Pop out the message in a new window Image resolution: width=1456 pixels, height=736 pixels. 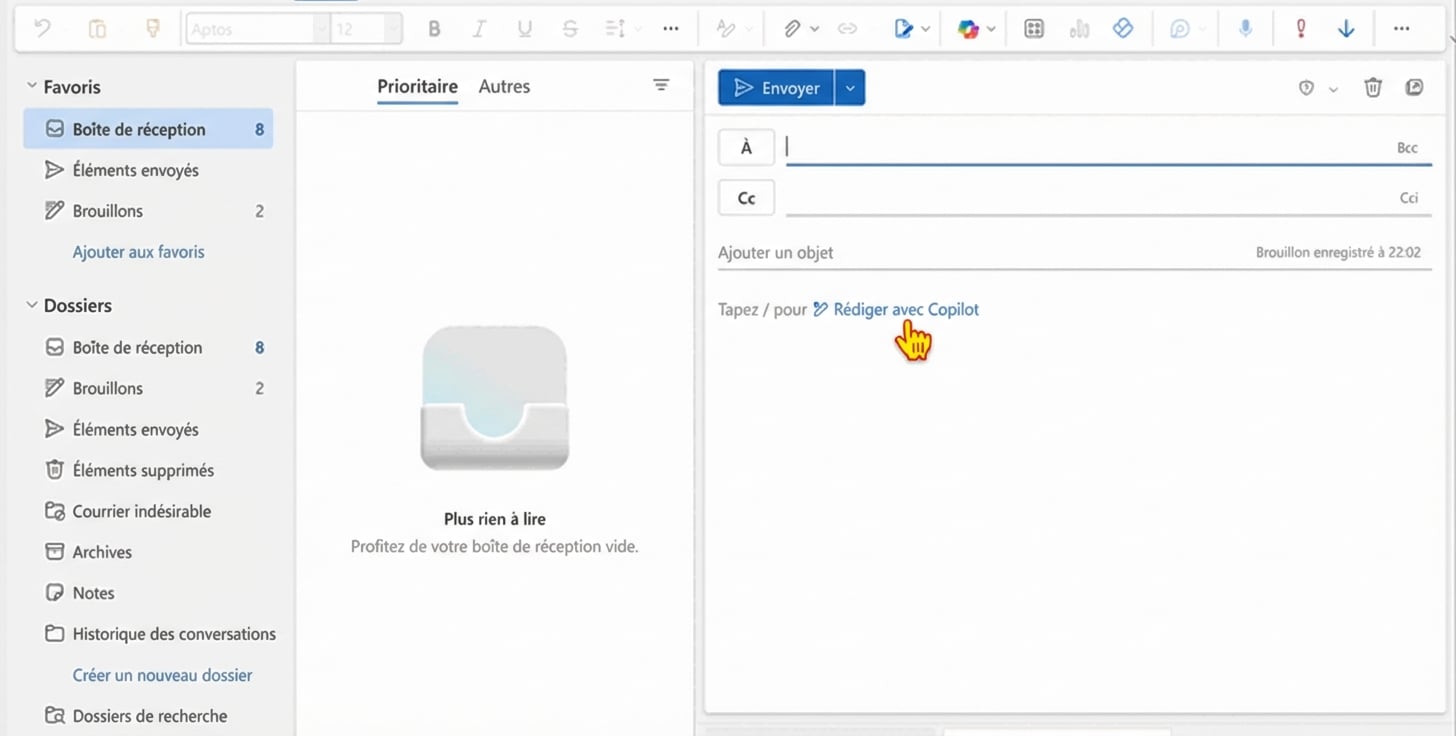(1414, 88)
